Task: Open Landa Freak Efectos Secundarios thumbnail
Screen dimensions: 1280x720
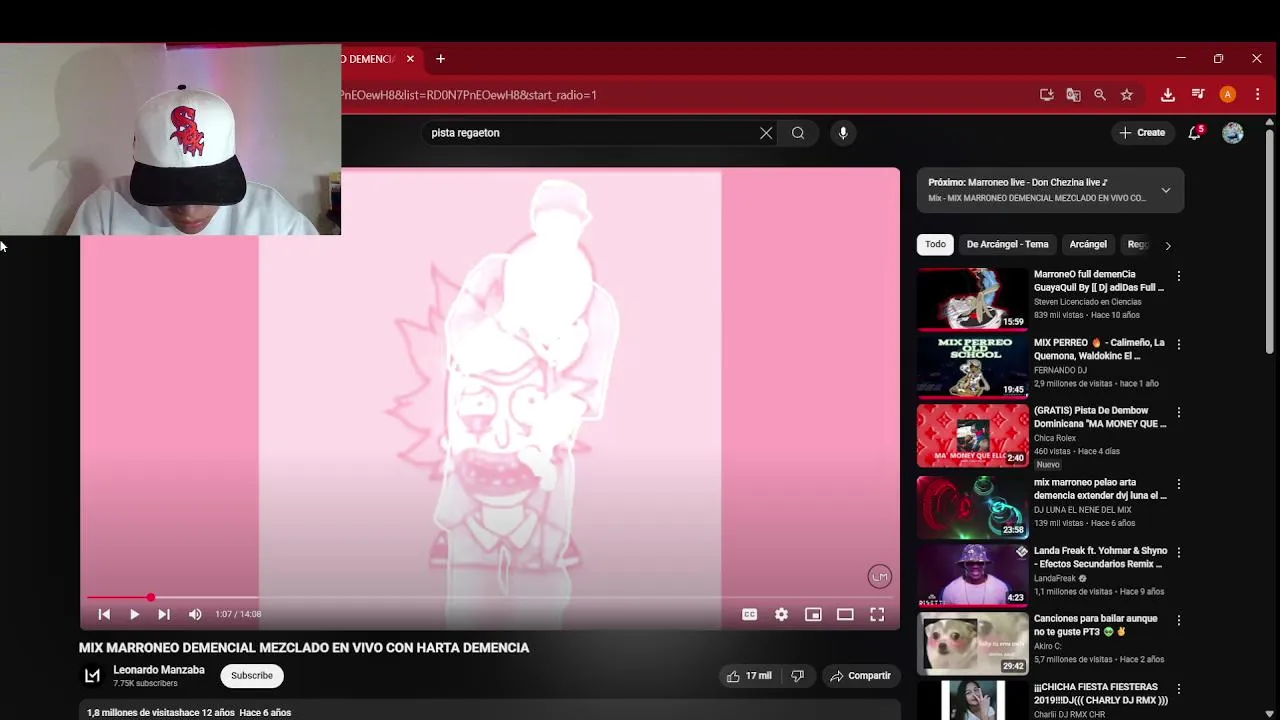Action: 972,575
